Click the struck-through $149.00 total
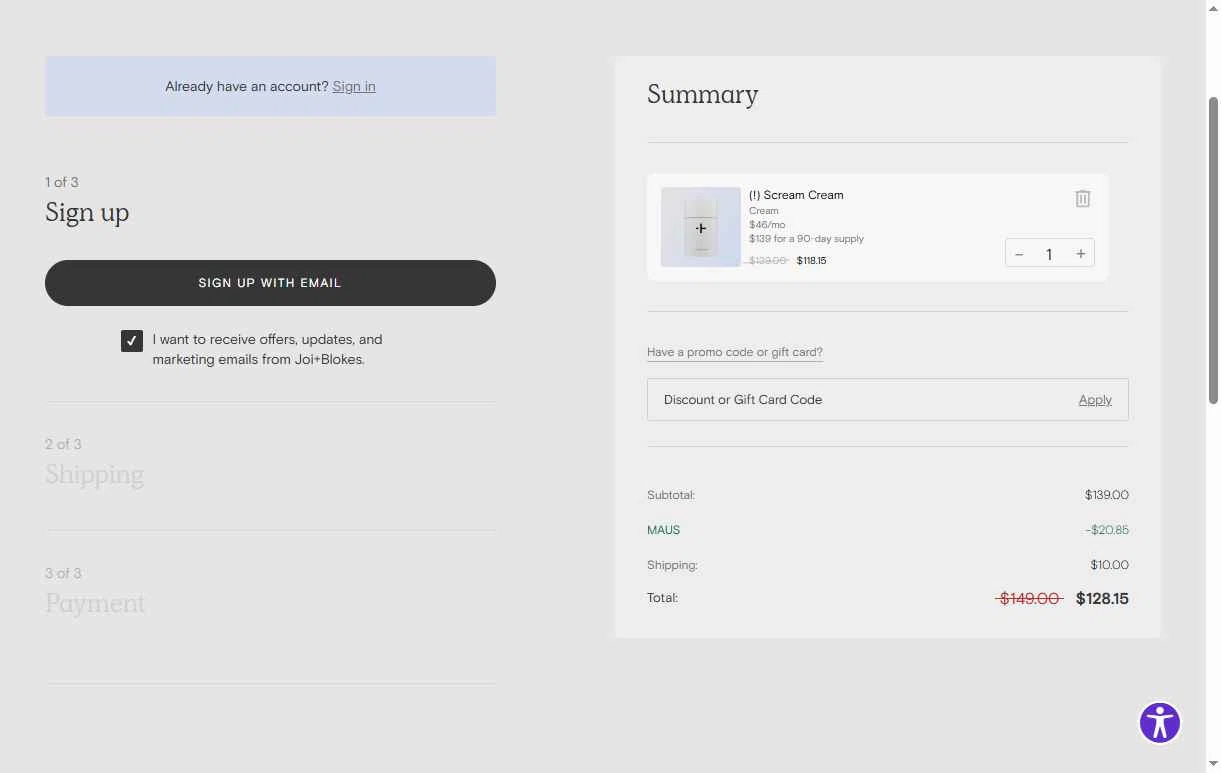This screenshot has height=773, width=1221. point(1029,598)
